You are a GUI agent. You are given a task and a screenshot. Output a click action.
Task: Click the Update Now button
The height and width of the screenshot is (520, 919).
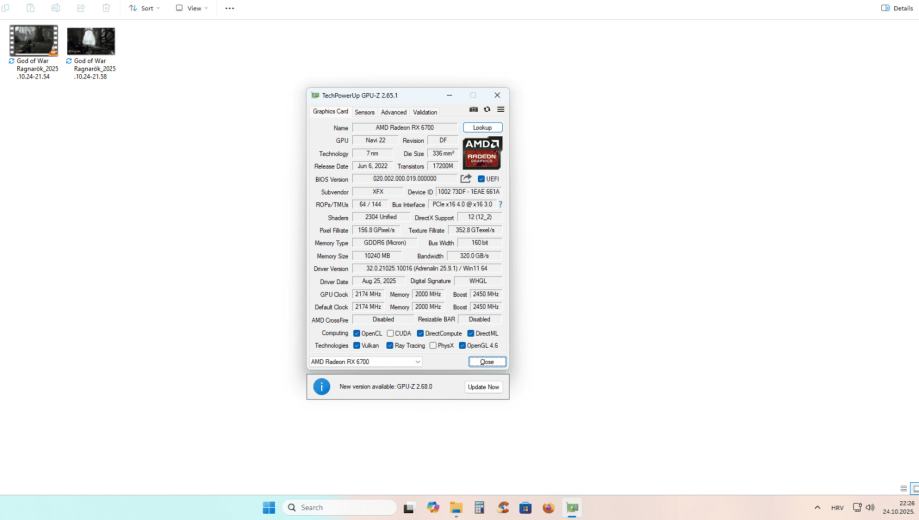484,387
